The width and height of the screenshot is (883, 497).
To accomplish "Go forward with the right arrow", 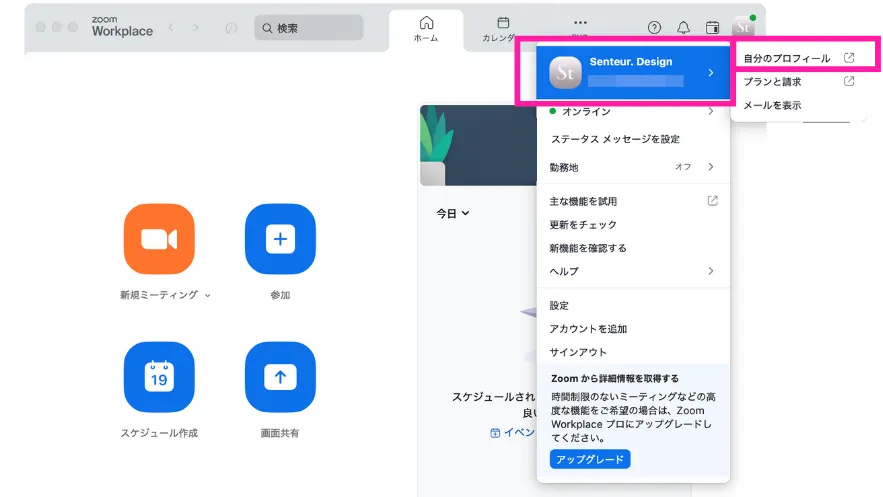I will pos(196,28).
